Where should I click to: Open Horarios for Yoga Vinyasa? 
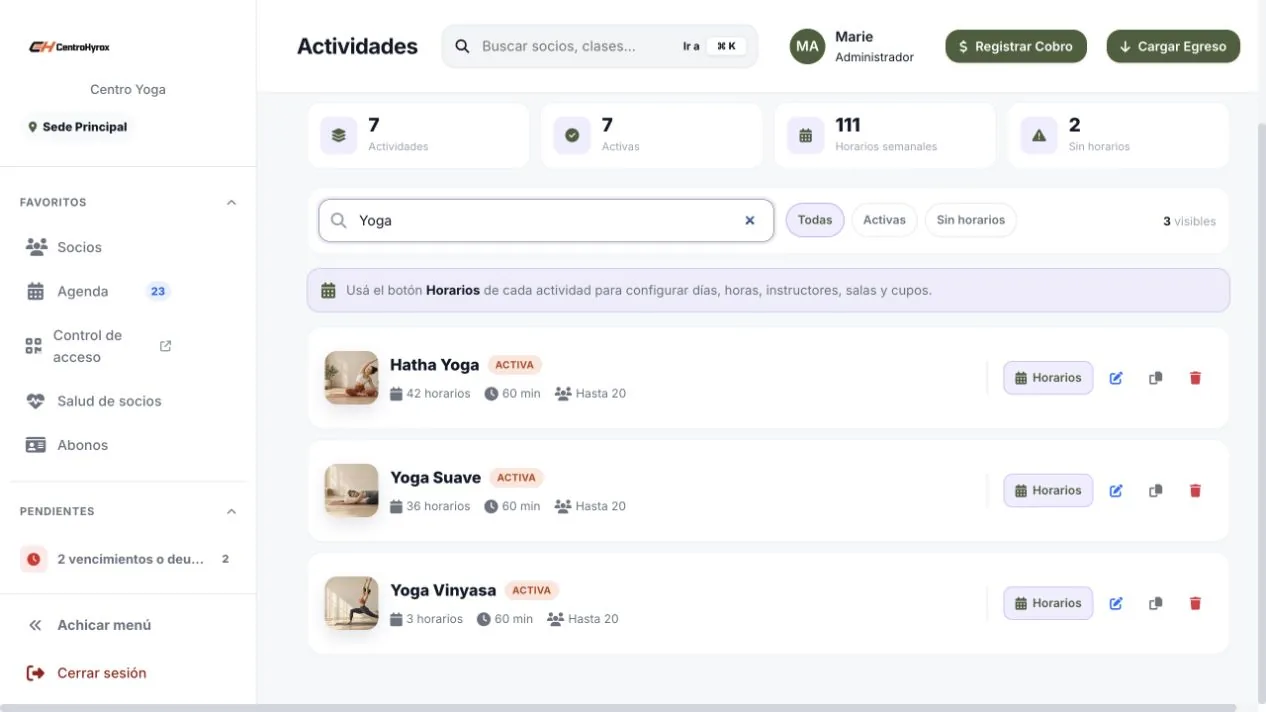coord(1048,604)
